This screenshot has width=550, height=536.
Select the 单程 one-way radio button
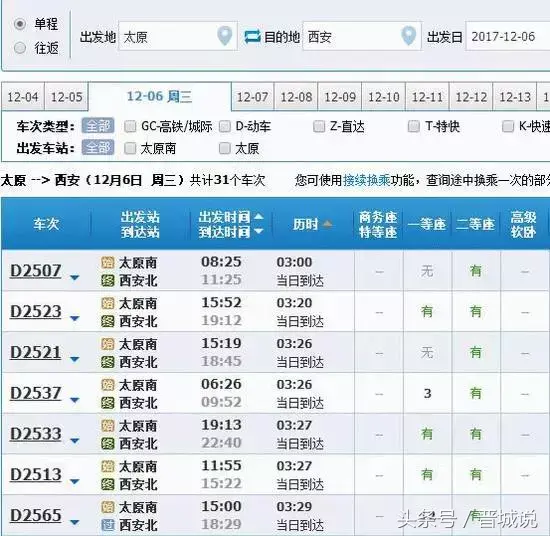coord(20,24)
